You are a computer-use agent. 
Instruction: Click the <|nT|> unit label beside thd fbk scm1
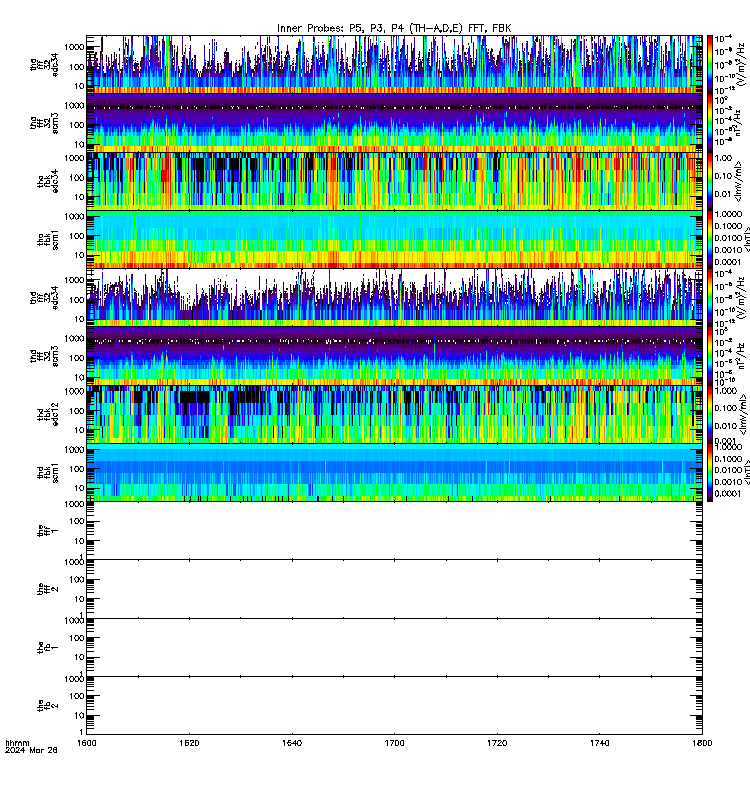(x=746, y=472)
